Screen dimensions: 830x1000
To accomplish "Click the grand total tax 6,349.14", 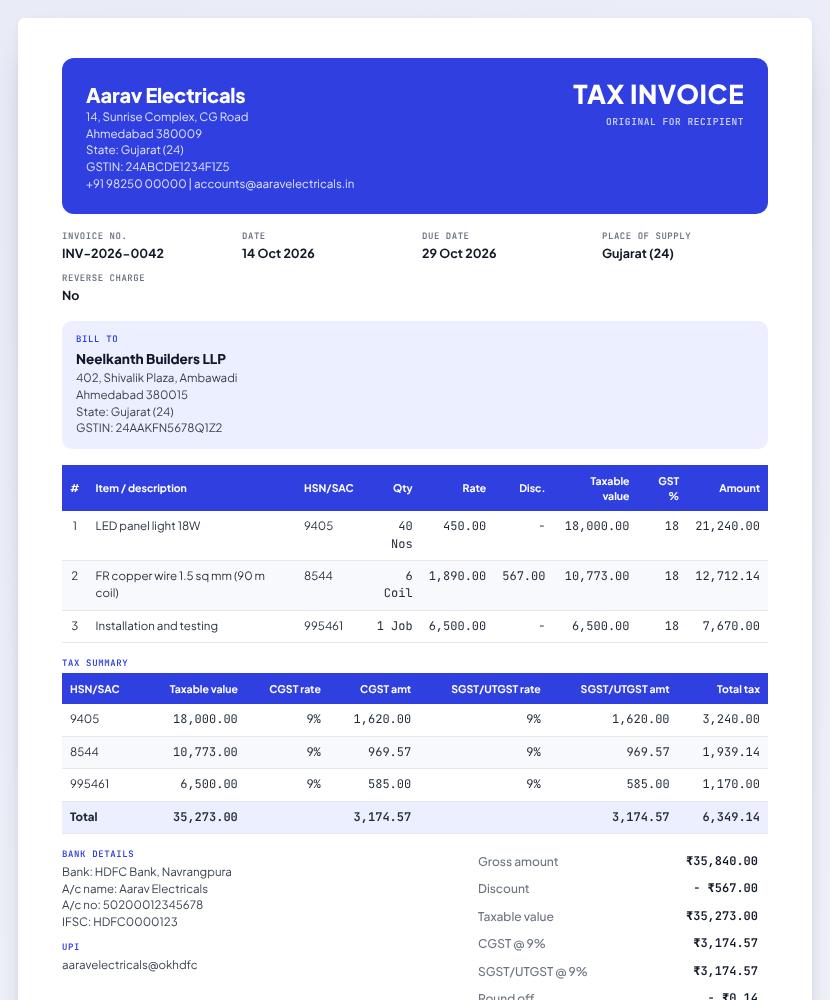I will (731, 818).
